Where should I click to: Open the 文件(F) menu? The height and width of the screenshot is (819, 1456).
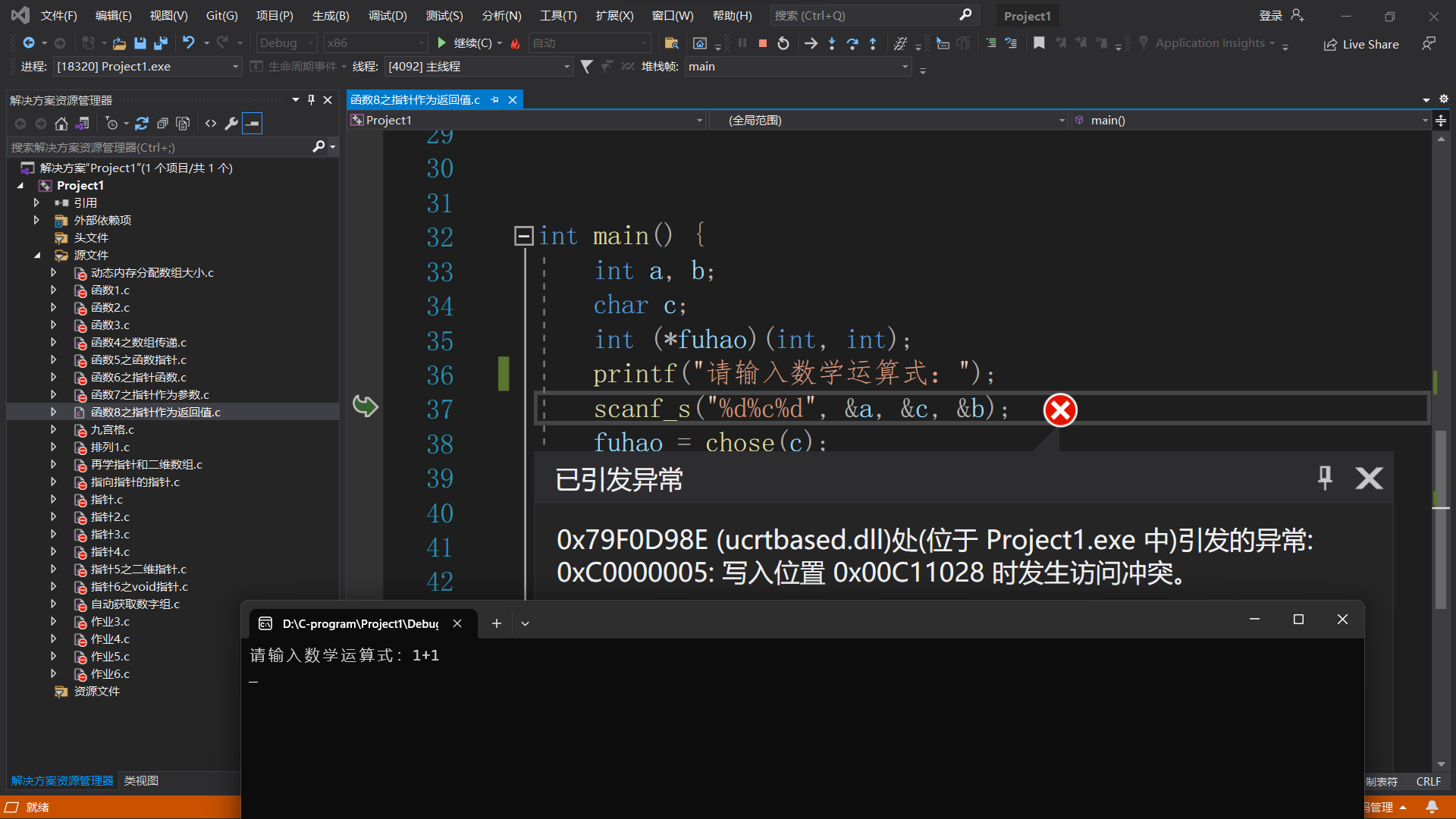click(58, 15)
